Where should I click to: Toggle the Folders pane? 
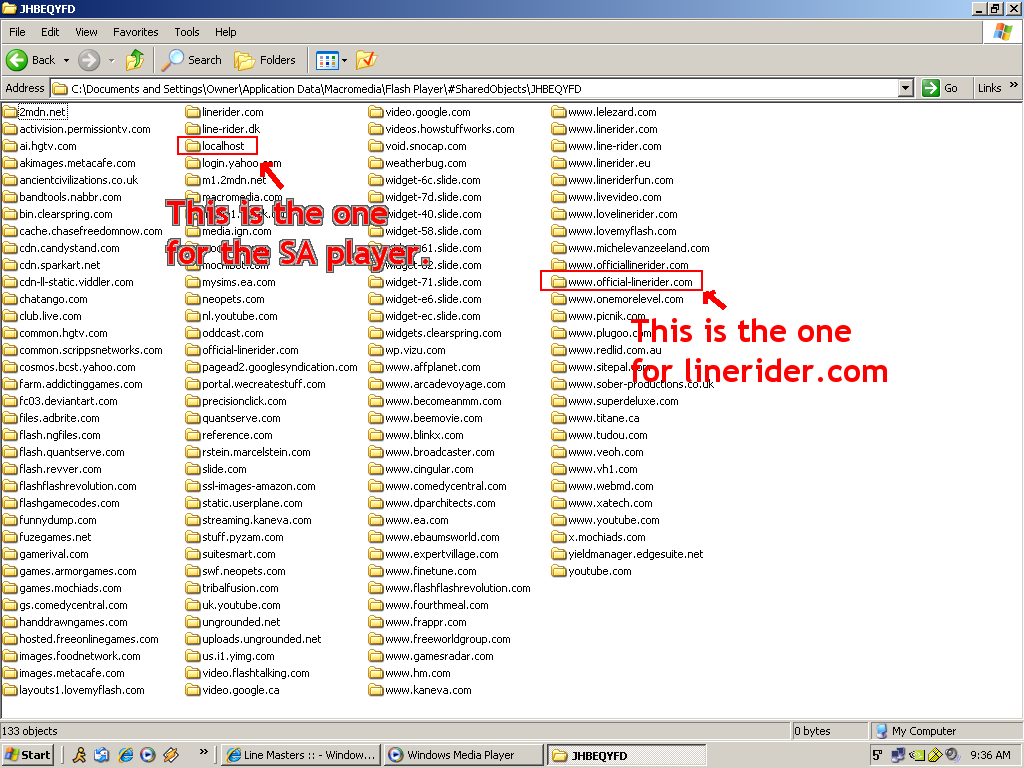[265, 60]
